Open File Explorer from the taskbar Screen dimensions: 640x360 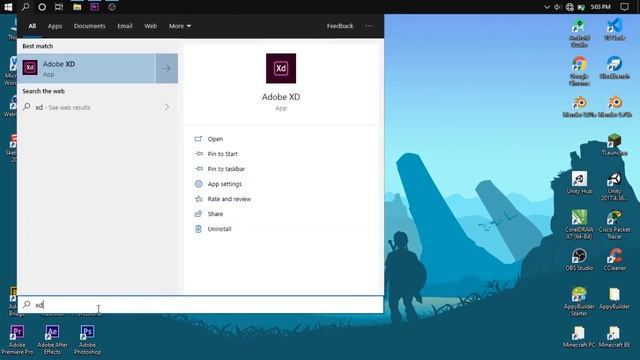pos(77,7)
